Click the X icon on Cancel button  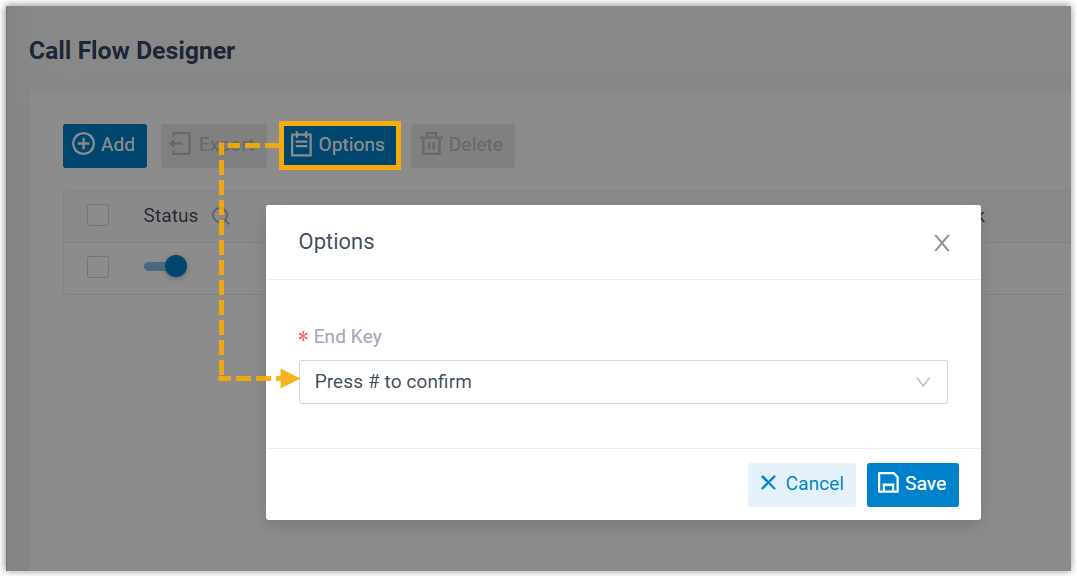768,484
